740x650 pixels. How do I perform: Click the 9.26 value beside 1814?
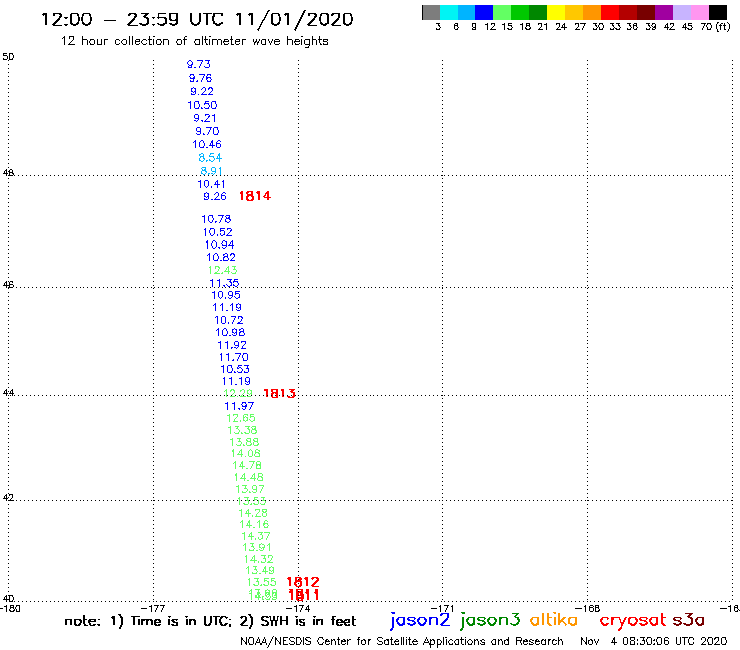point(215,196)
